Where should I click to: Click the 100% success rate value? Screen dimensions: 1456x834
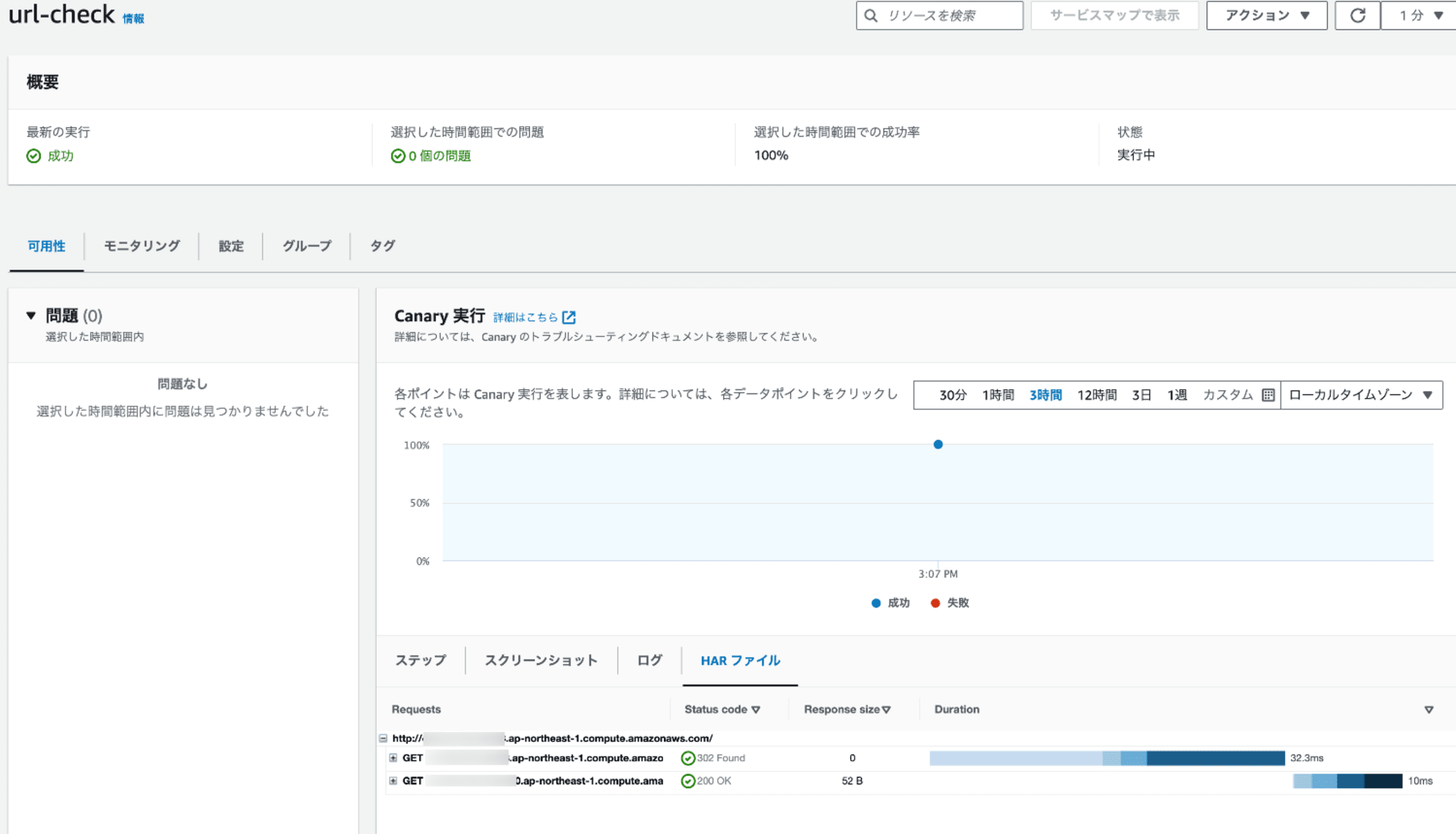point(771,155)
